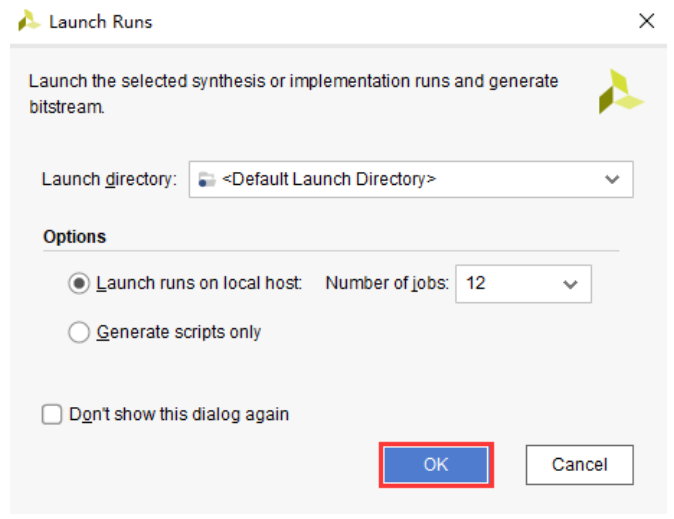Image resolution: width=674 pixels, height=519 pixels.
Task: Click the 'Launch runs on local host' label text
Action: [199, 283]
